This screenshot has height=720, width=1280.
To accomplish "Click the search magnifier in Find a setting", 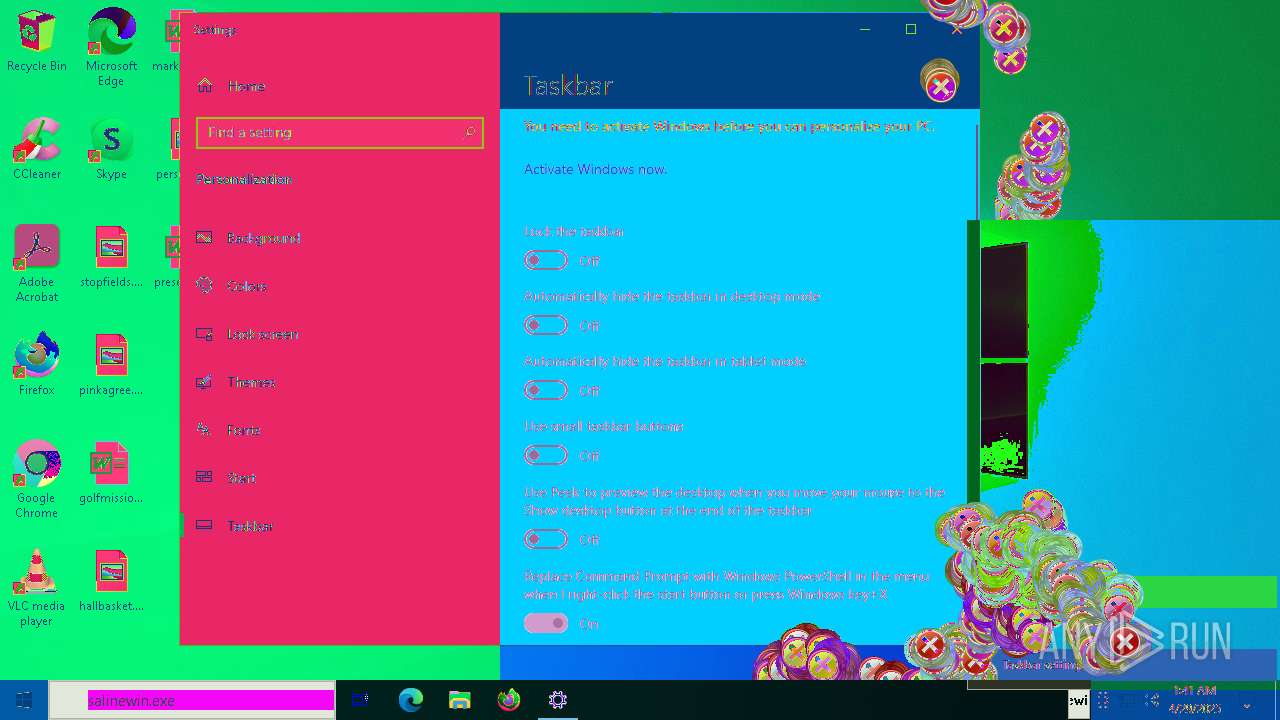I will (x=470, y=132).
